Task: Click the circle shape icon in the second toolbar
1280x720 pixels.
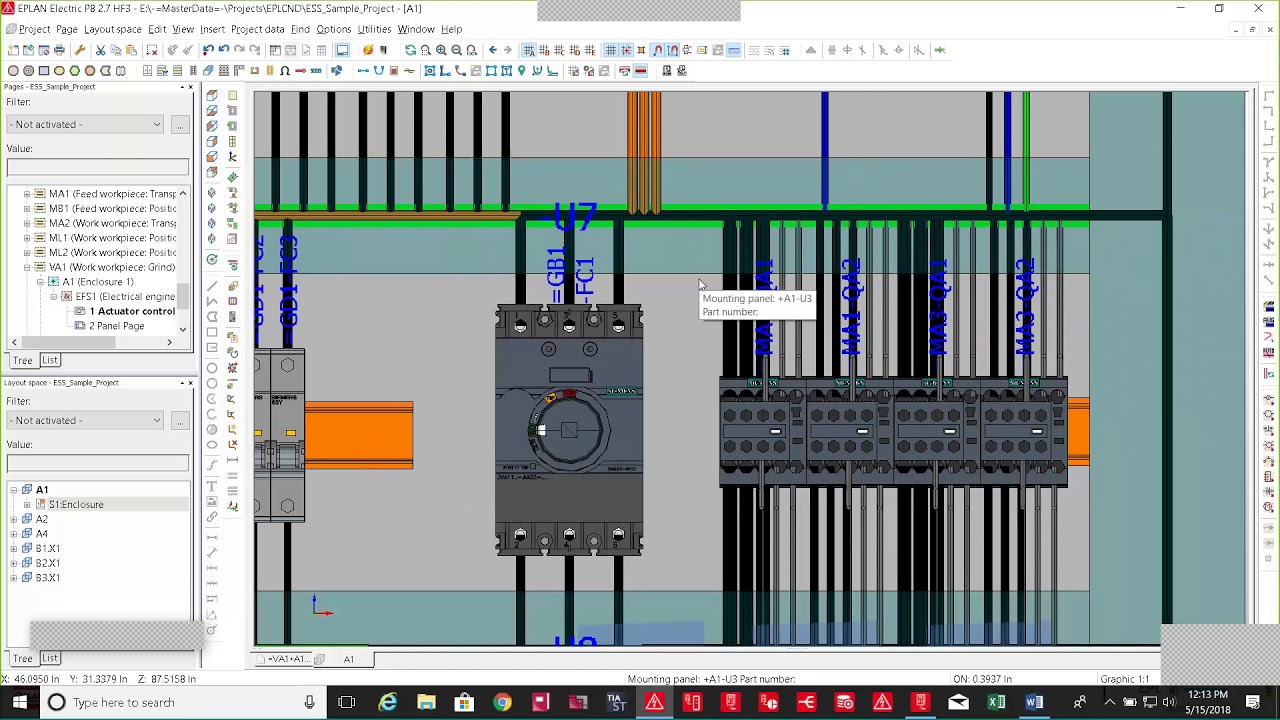Action: [13, 70]
